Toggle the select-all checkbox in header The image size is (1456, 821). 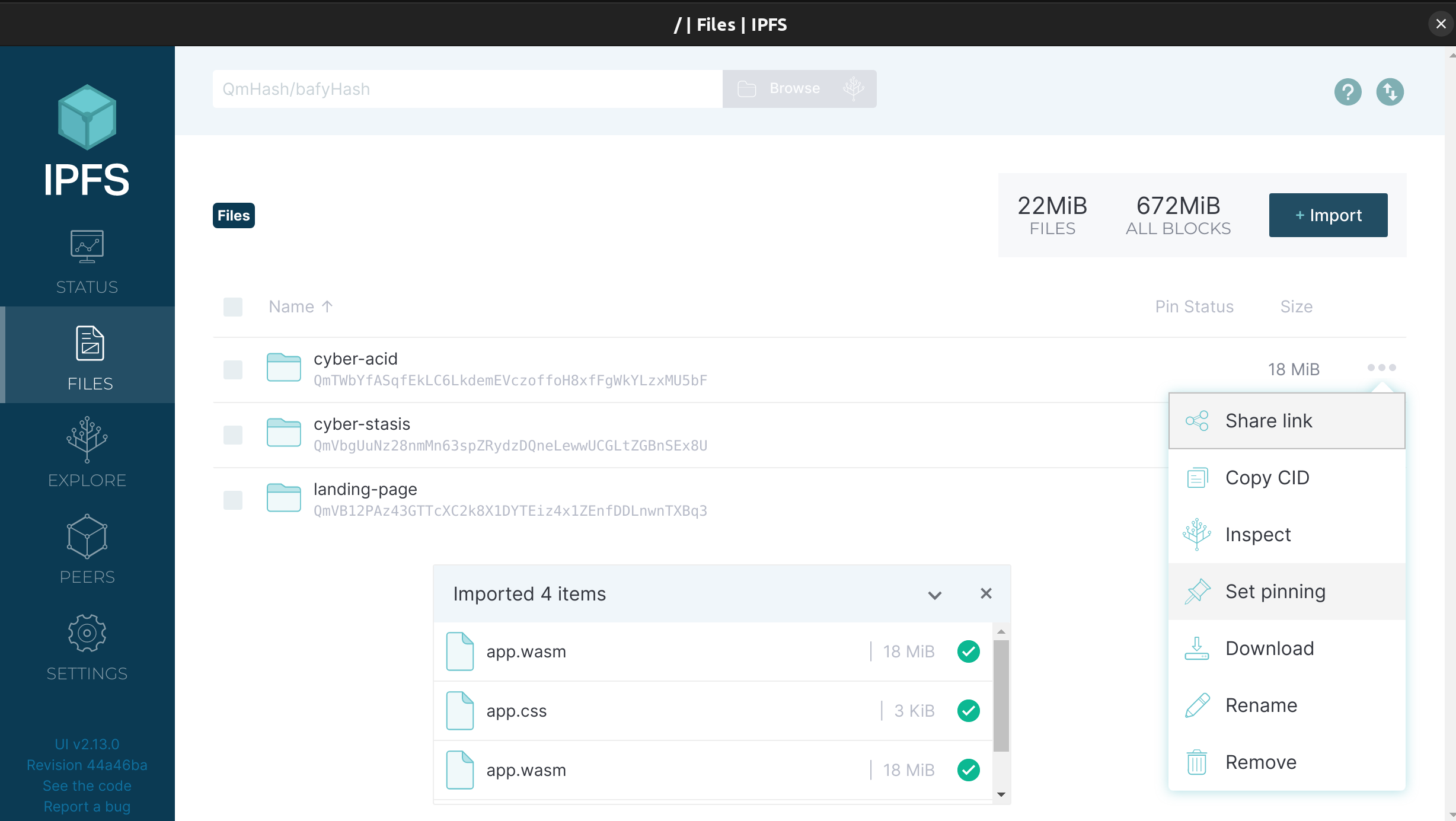(233, 306)
